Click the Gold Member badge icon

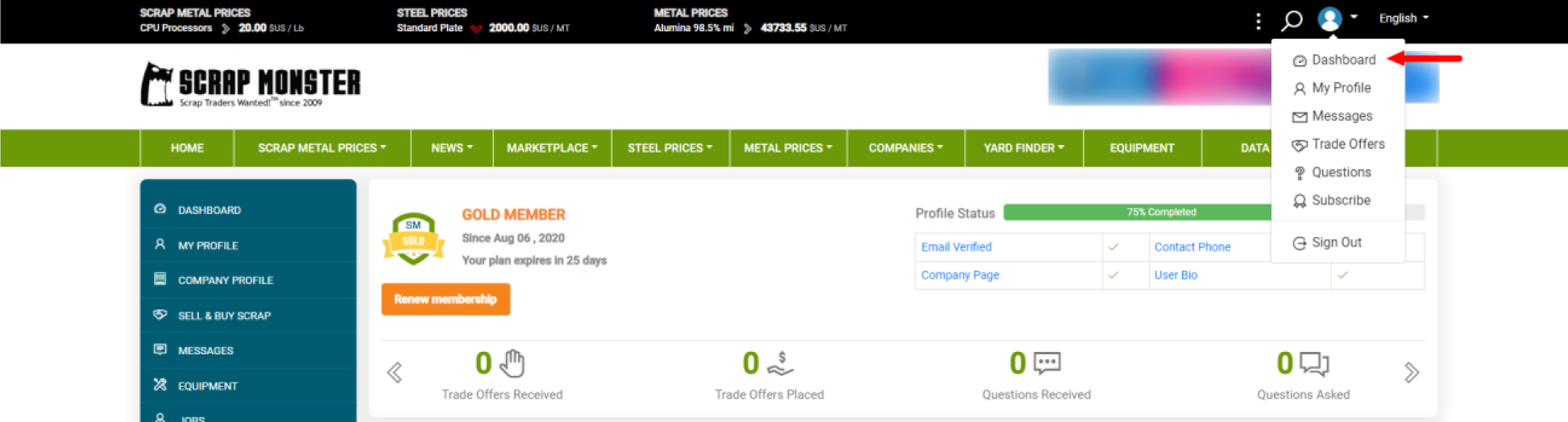pyautogui.click(x=413, y=238)
